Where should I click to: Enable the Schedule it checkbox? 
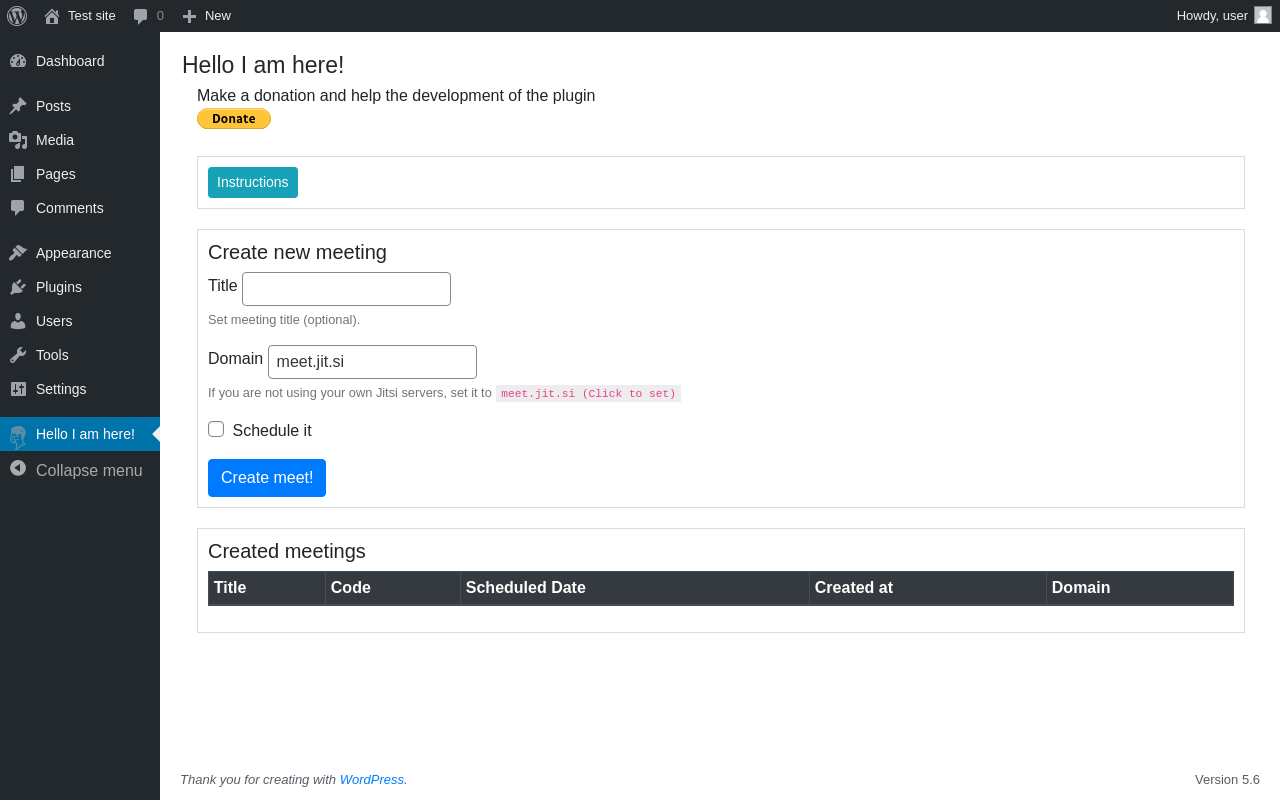[216, 429]
